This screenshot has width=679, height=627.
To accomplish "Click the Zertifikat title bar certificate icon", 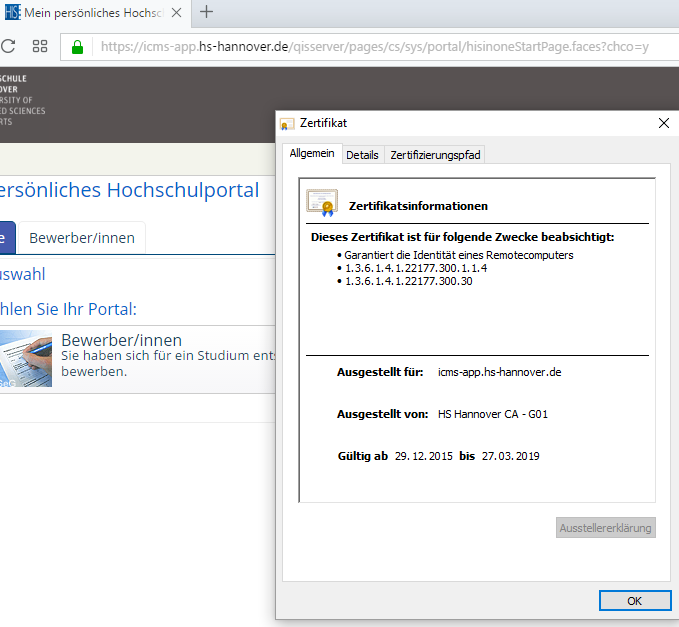I will pos(287,124).
